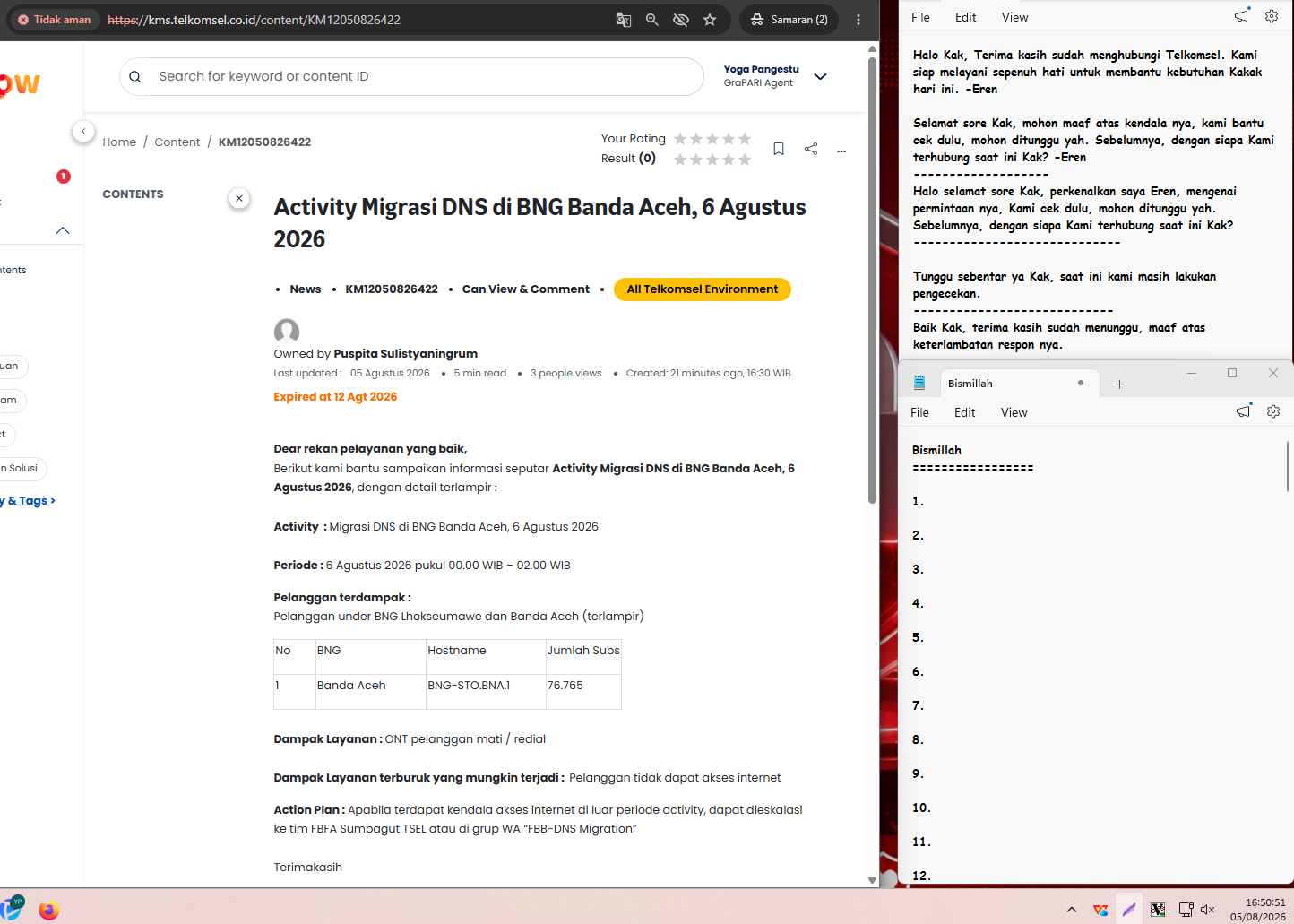This screenshot has width=1294, height=924.
Task: Click the red V cloud tray icon
Action: coord(1100,910)
